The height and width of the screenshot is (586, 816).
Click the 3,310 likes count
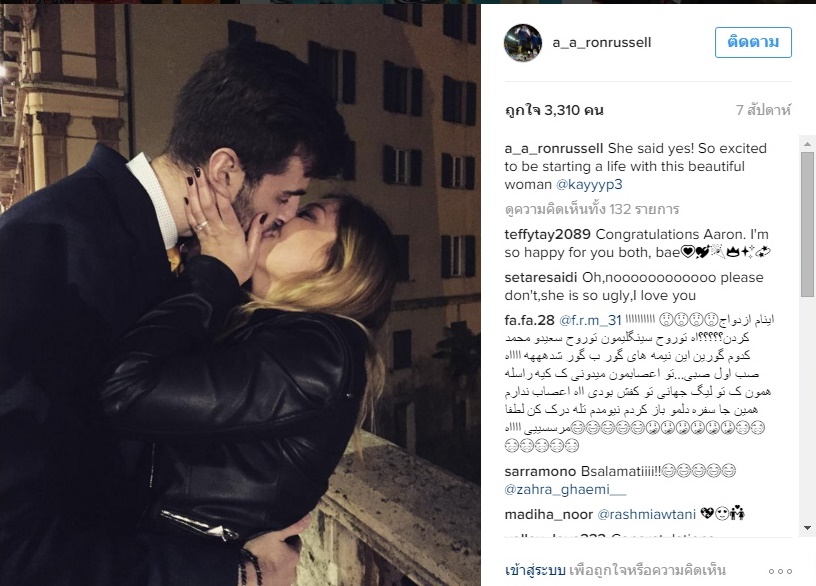click(554, 110)
